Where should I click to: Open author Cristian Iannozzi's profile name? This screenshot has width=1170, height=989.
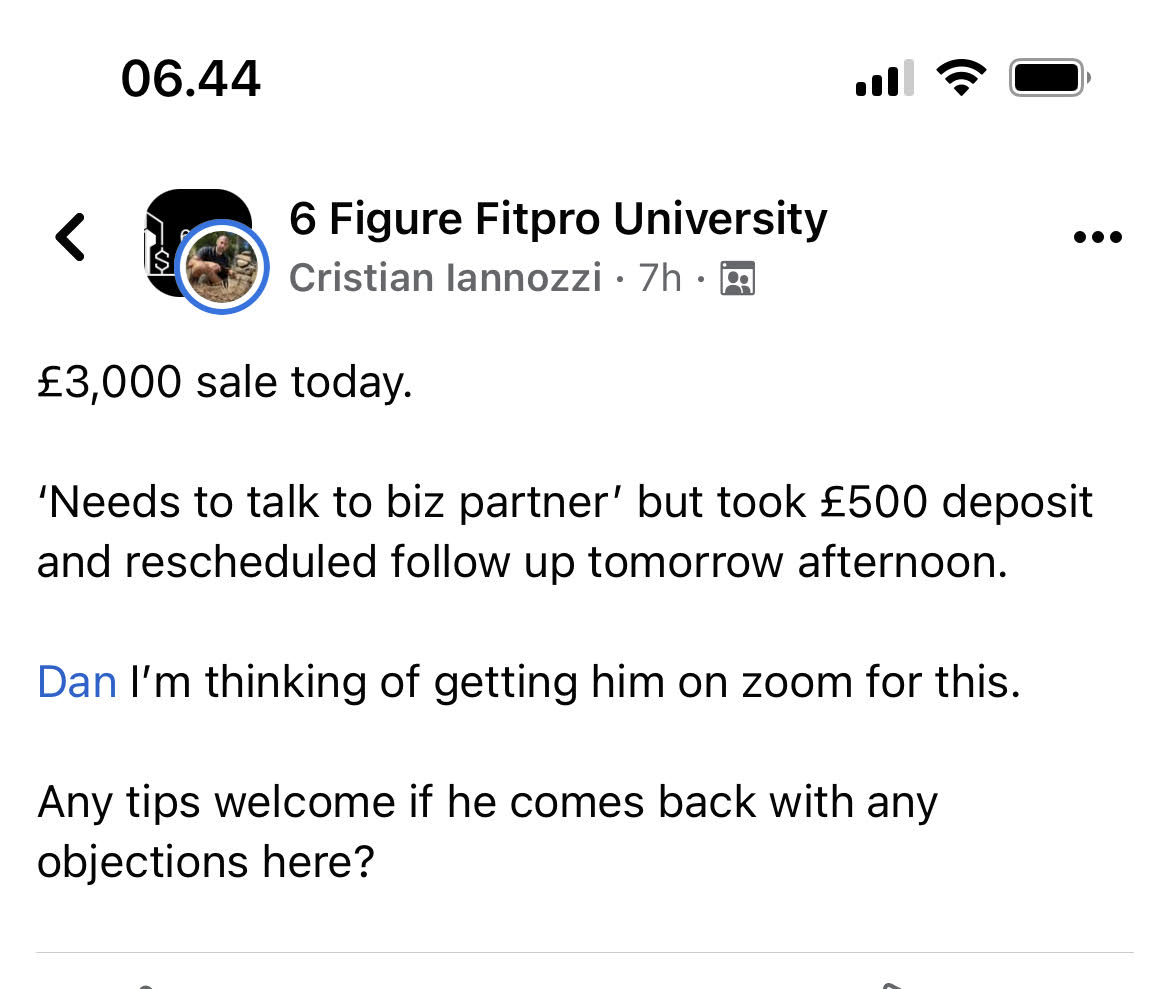(445, 278)
